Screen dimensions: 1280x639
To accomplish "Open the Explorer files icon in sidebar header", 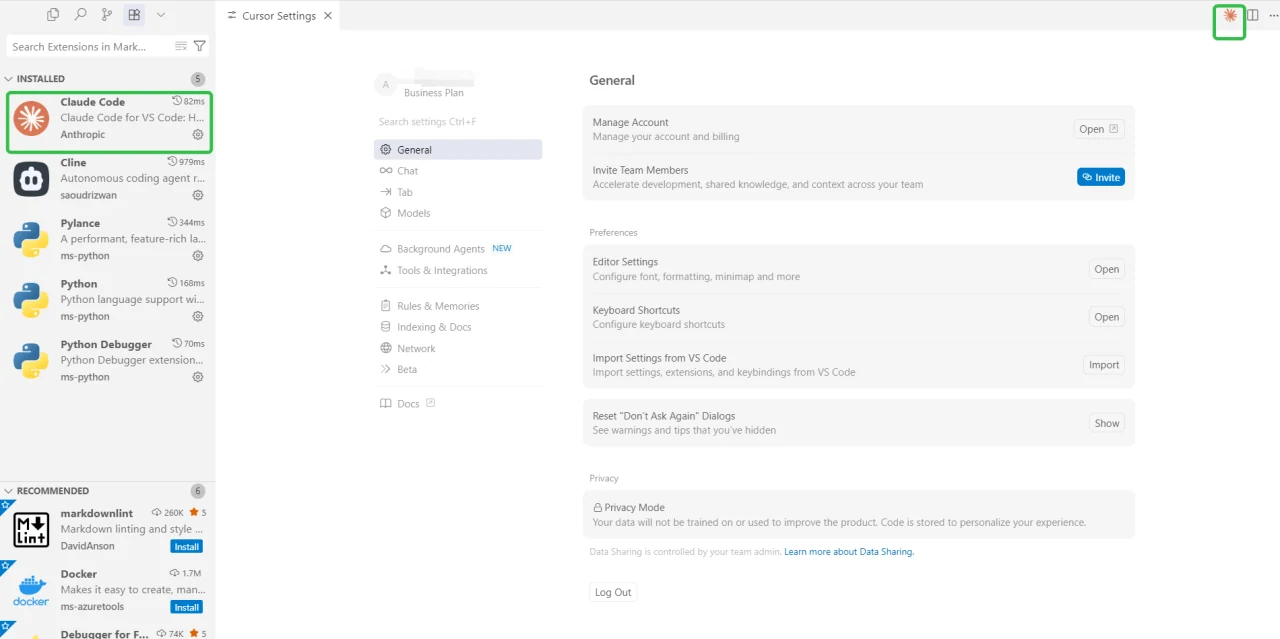I will click(x=53, y=15).
